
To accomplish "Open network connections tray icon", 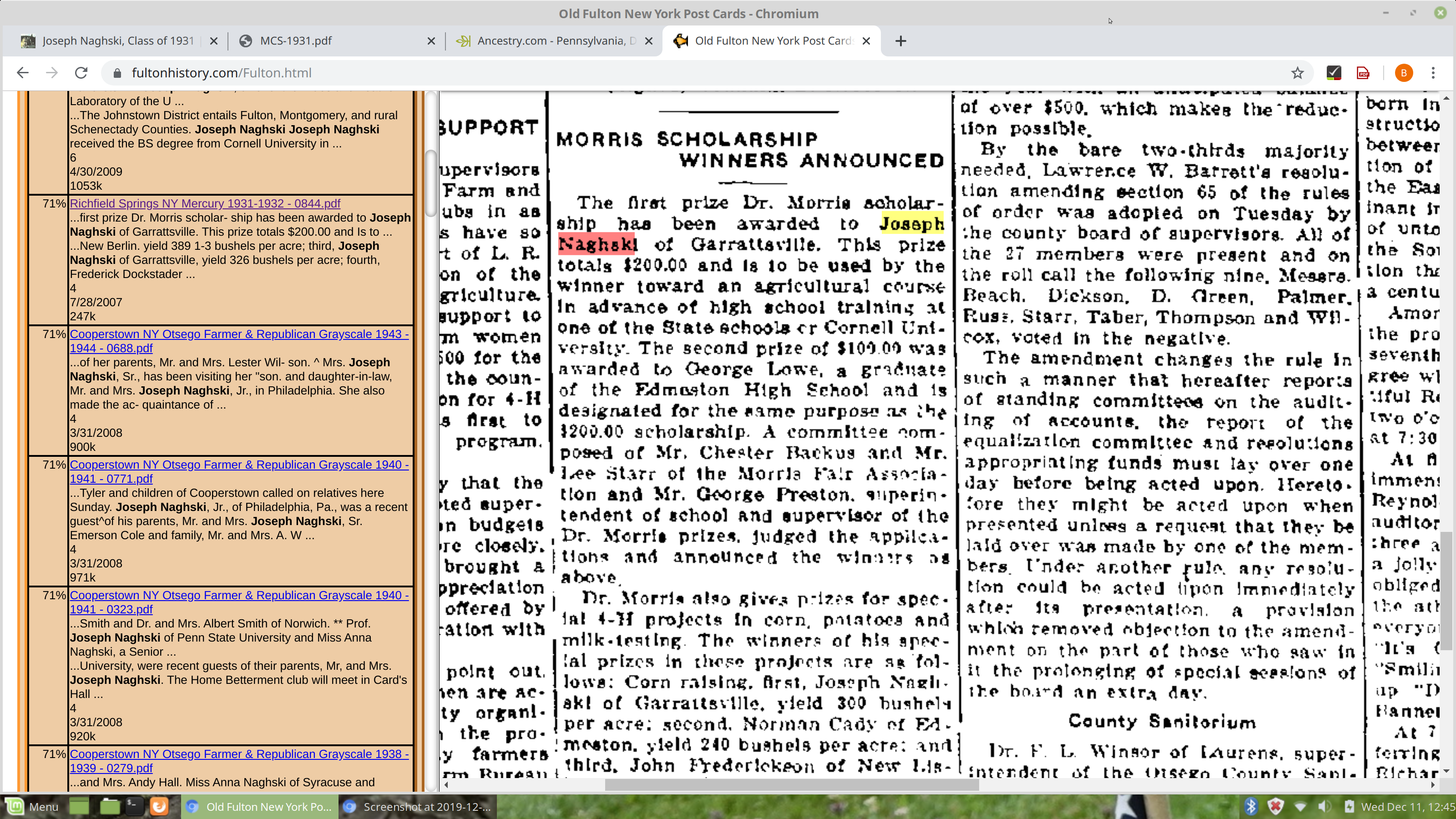I will (1300, 807).
